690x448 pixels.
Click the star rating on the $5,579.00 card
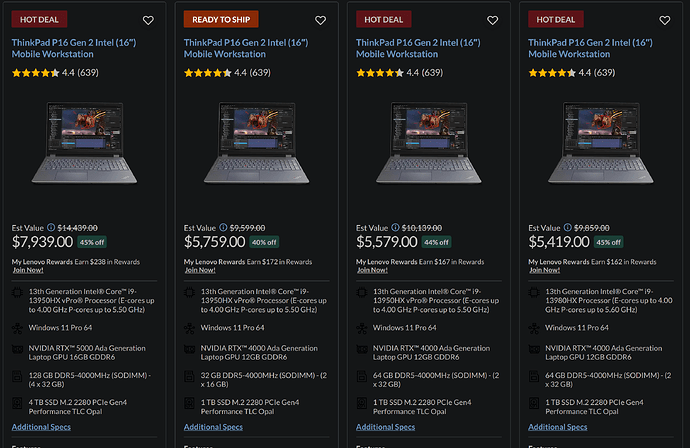click(380, 73)
